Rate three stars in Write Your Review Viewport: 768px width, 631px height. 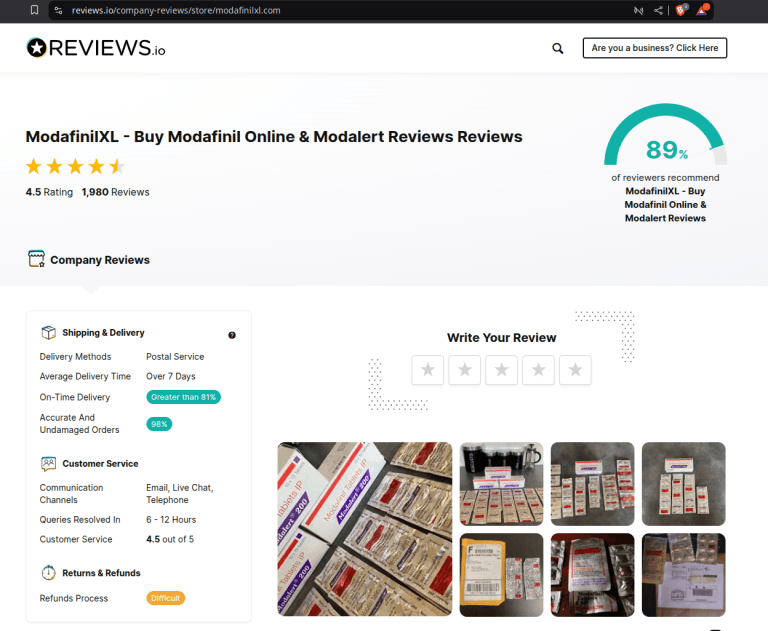pyautogui.click(x=501, y=370)
